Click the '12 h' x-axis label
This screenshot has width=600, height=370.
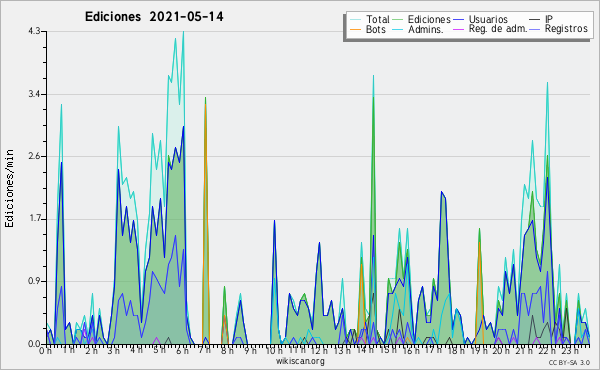click(320, 351)
